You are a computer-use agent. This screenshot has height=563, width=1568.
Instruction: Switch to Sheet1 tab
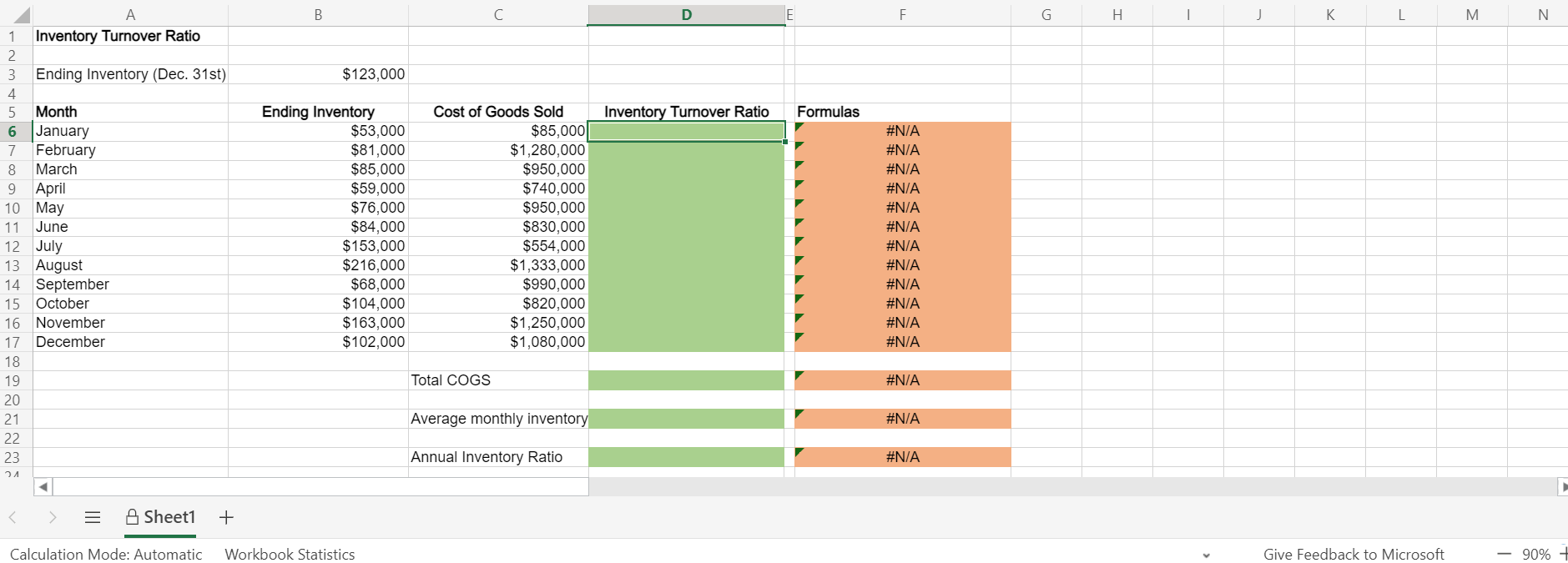[160, 517]
